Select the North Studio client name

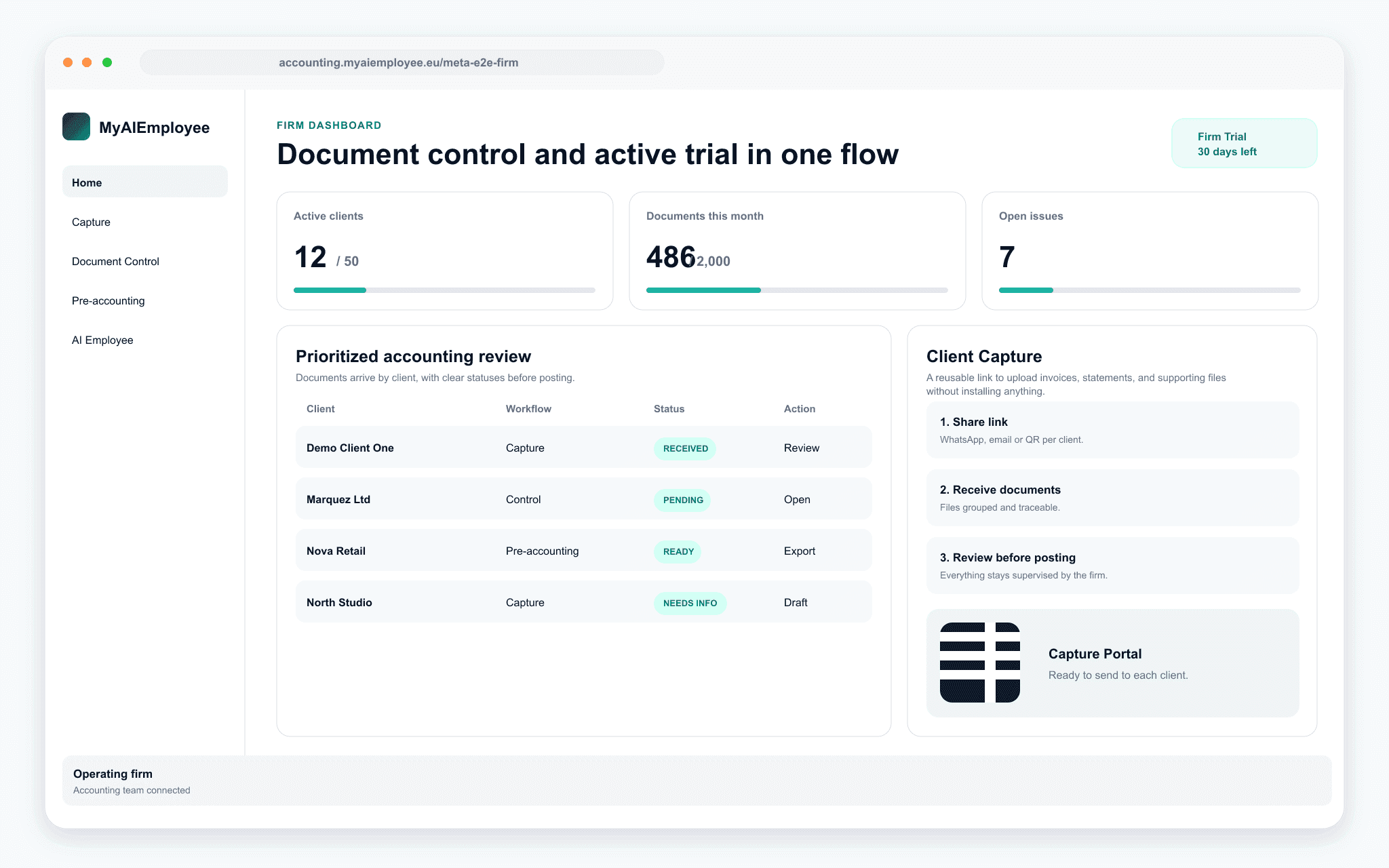[x=339, y=602]
